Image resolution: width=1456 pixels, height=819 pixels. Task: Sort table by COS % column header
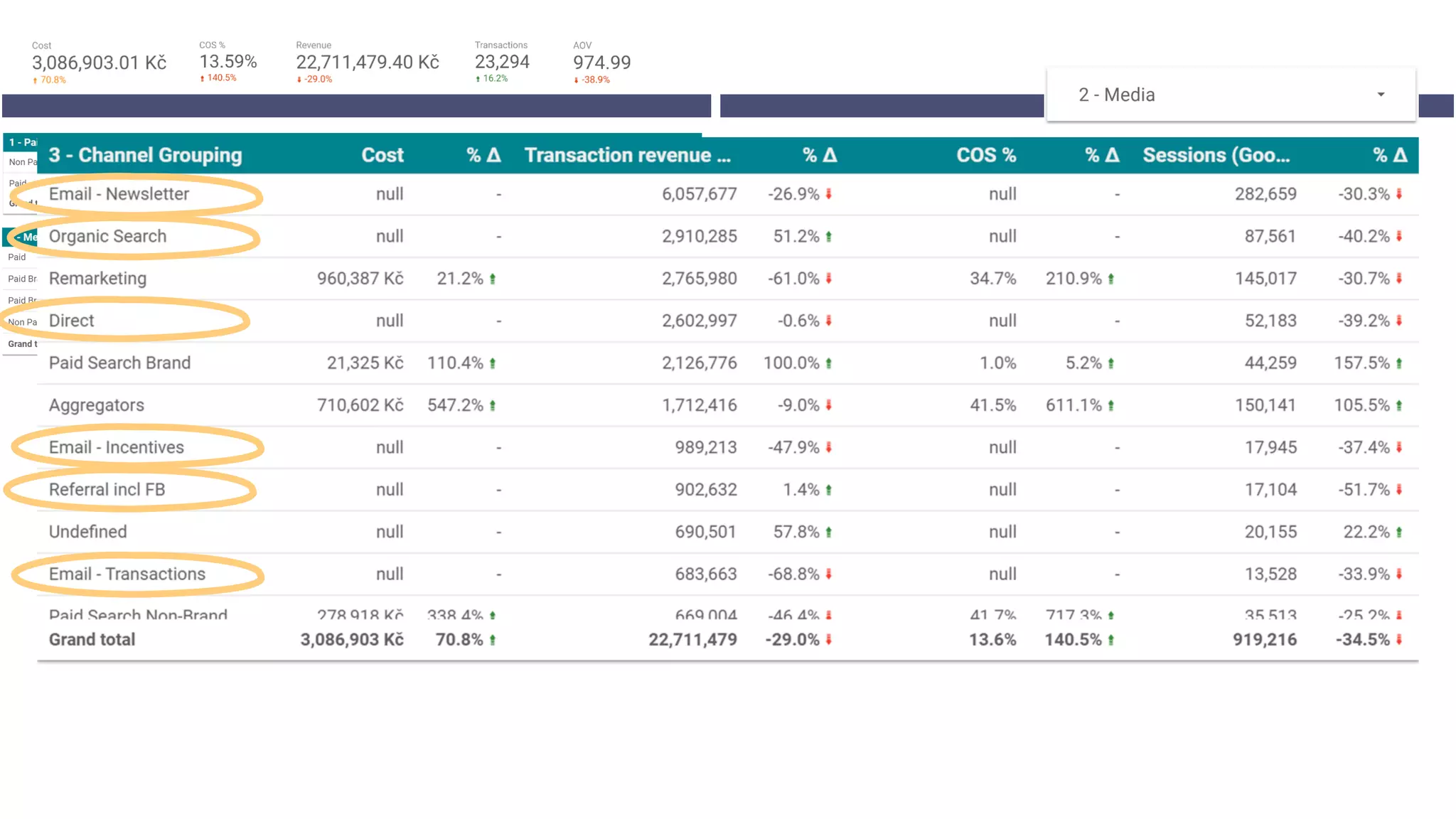click(985, 155)
